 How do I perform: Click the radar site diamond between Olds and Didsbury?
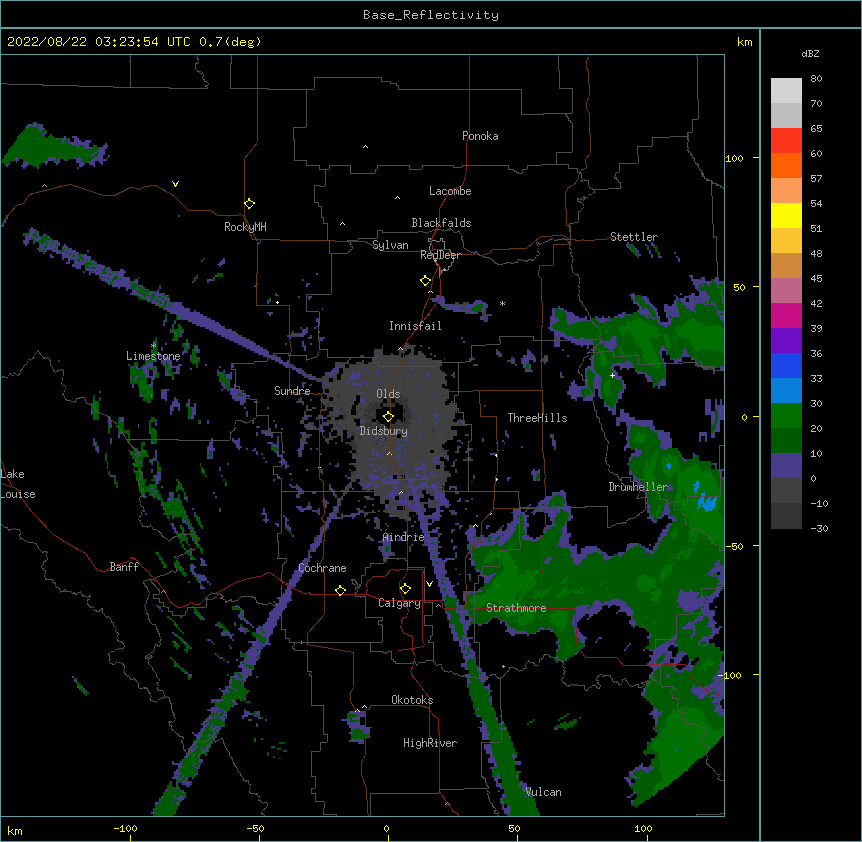pos(388,416)
